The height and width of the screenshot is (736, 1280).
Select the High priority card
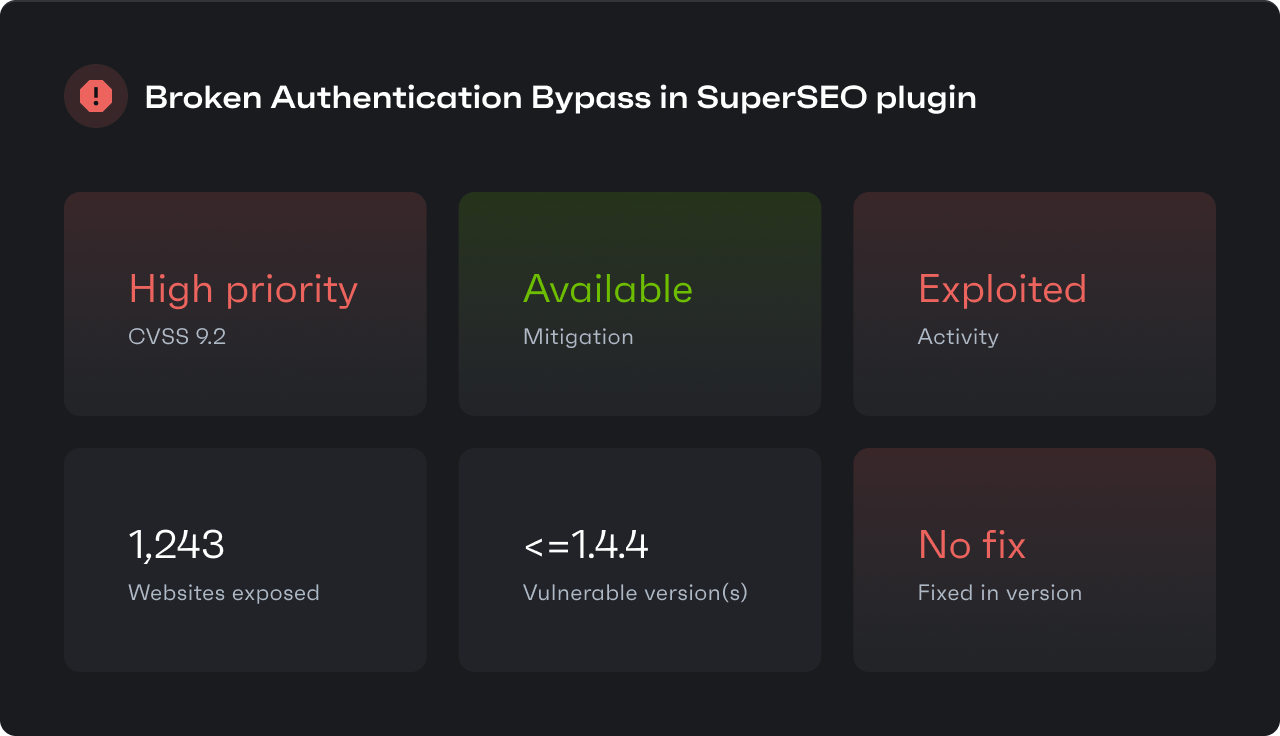click(x=245, y=304)
